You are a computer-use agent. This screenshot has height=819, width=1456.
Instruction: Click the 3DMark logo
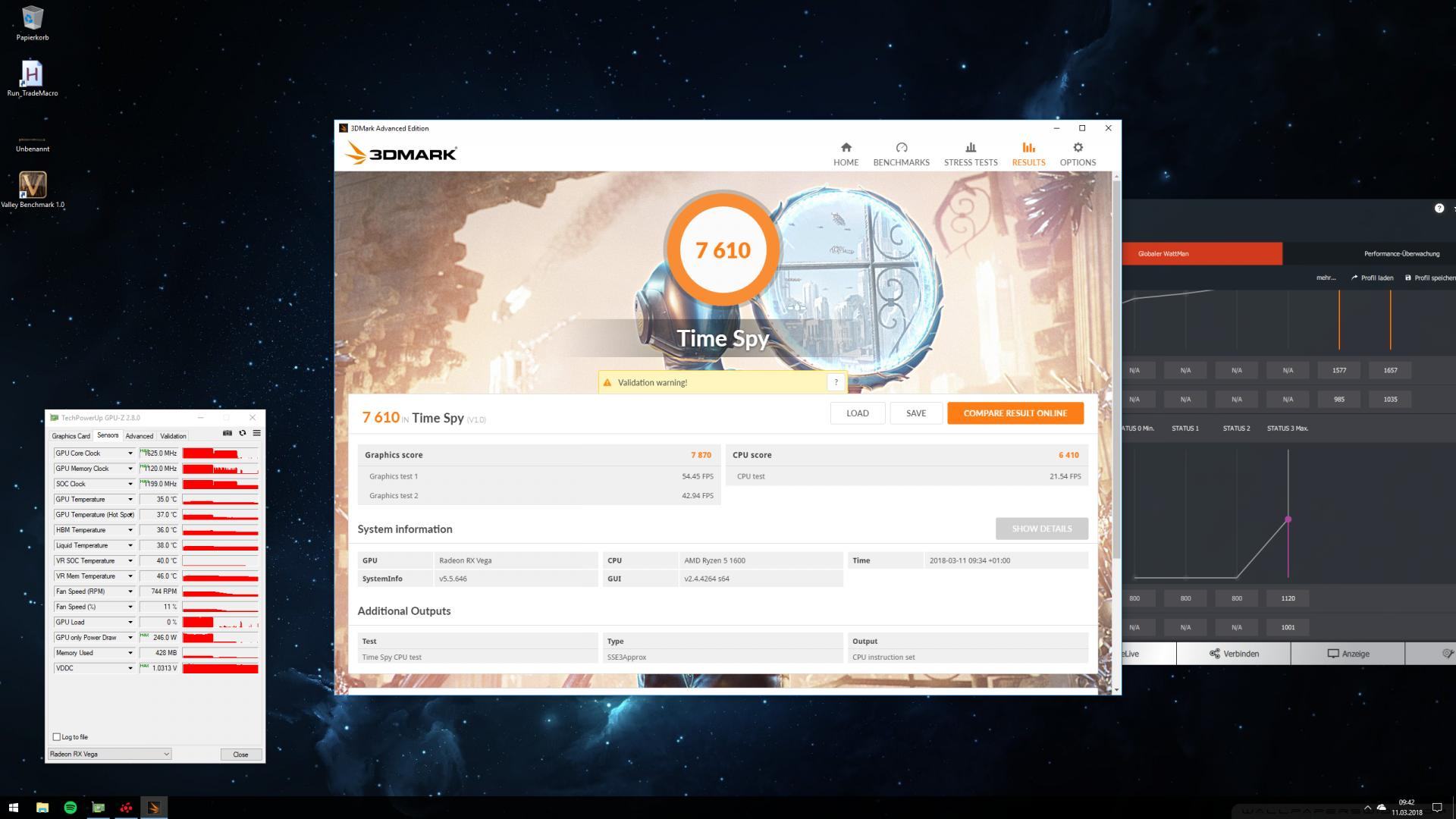(x=400, y=154)
